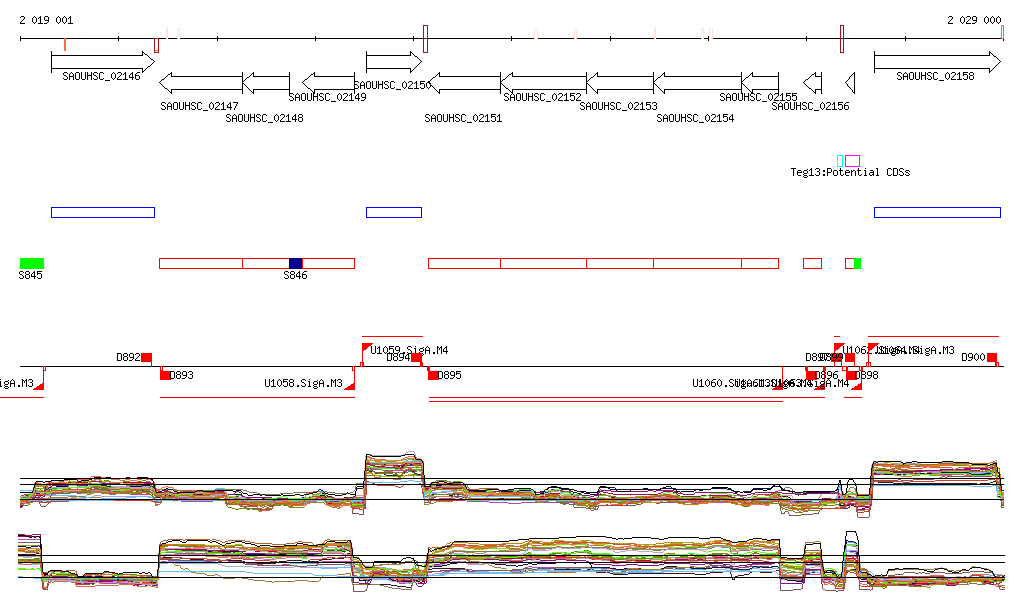This screenshot has height=611, width=1024.
Task: Click the end coordinate 2 029 000
Action: [974, 20]
